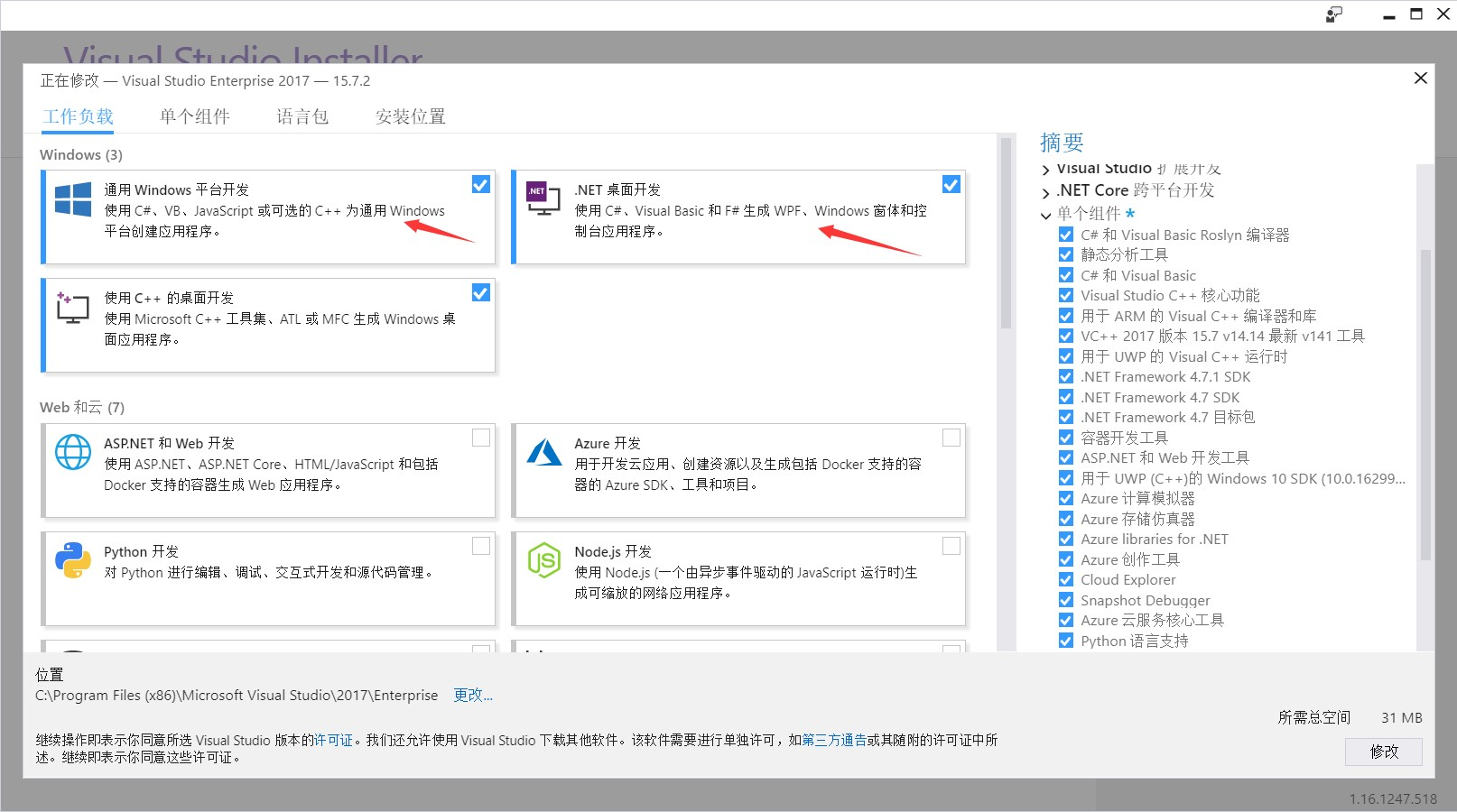Uncheck Visual Studio C++ 核心功能

(x=1066, y=295)
